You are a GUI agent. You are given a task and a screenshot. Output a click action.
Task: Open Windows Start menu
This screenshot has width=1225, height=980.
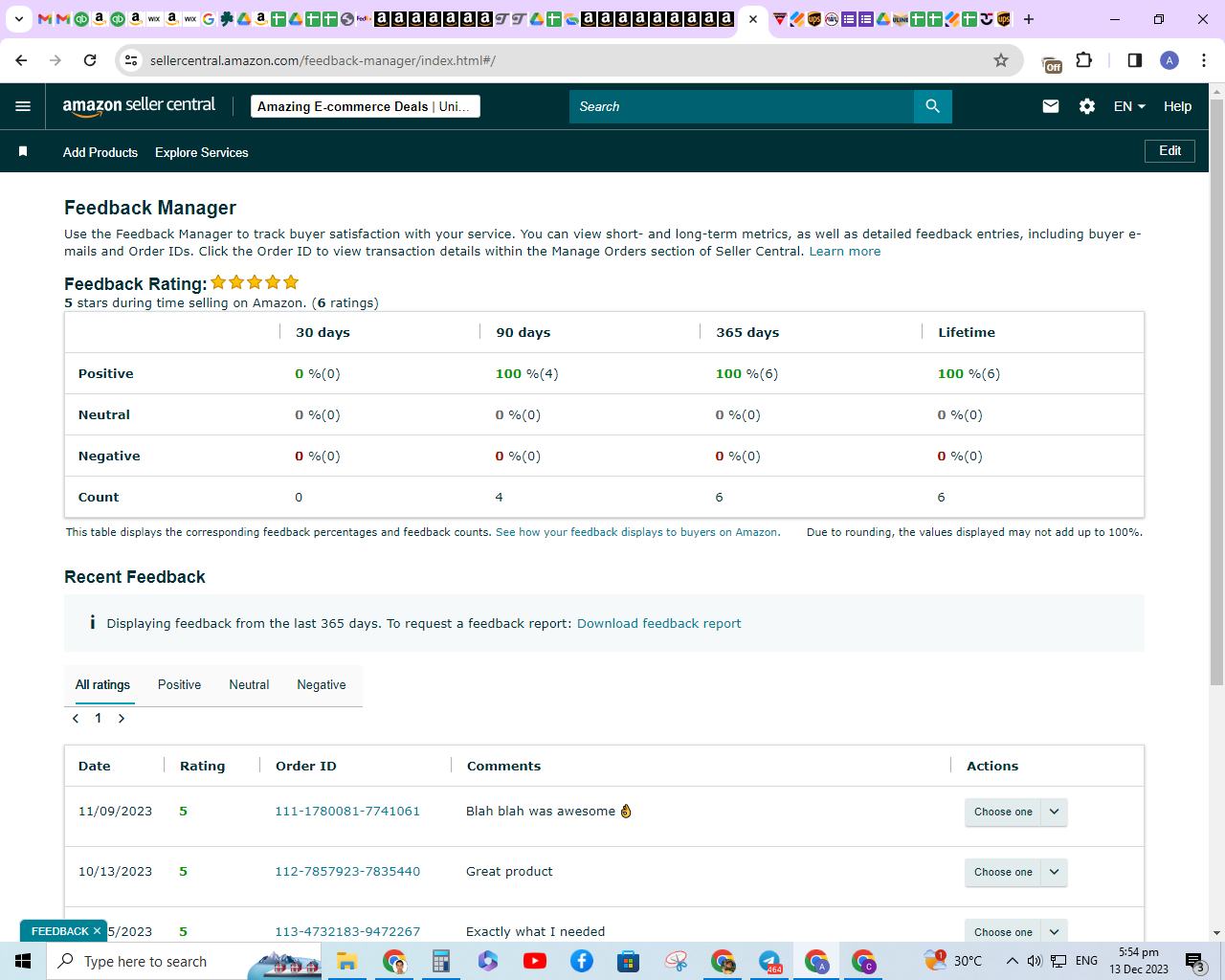tap(23, 961)
